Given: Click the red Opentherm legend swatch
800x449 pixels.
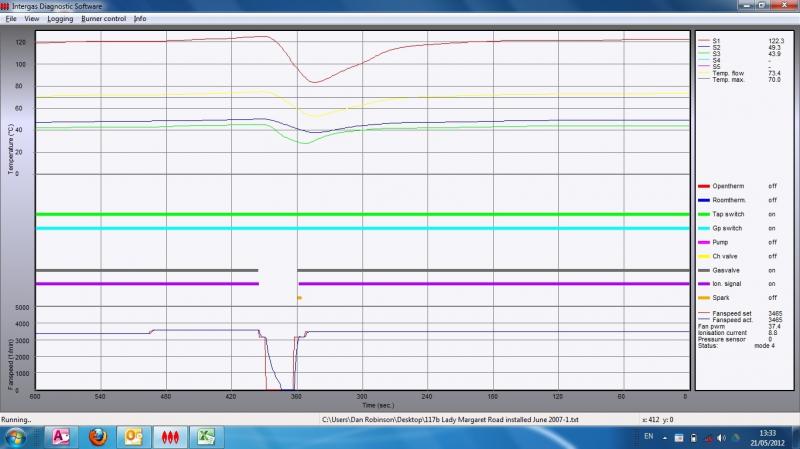Looking at the screenshot, I should point(703,186).
